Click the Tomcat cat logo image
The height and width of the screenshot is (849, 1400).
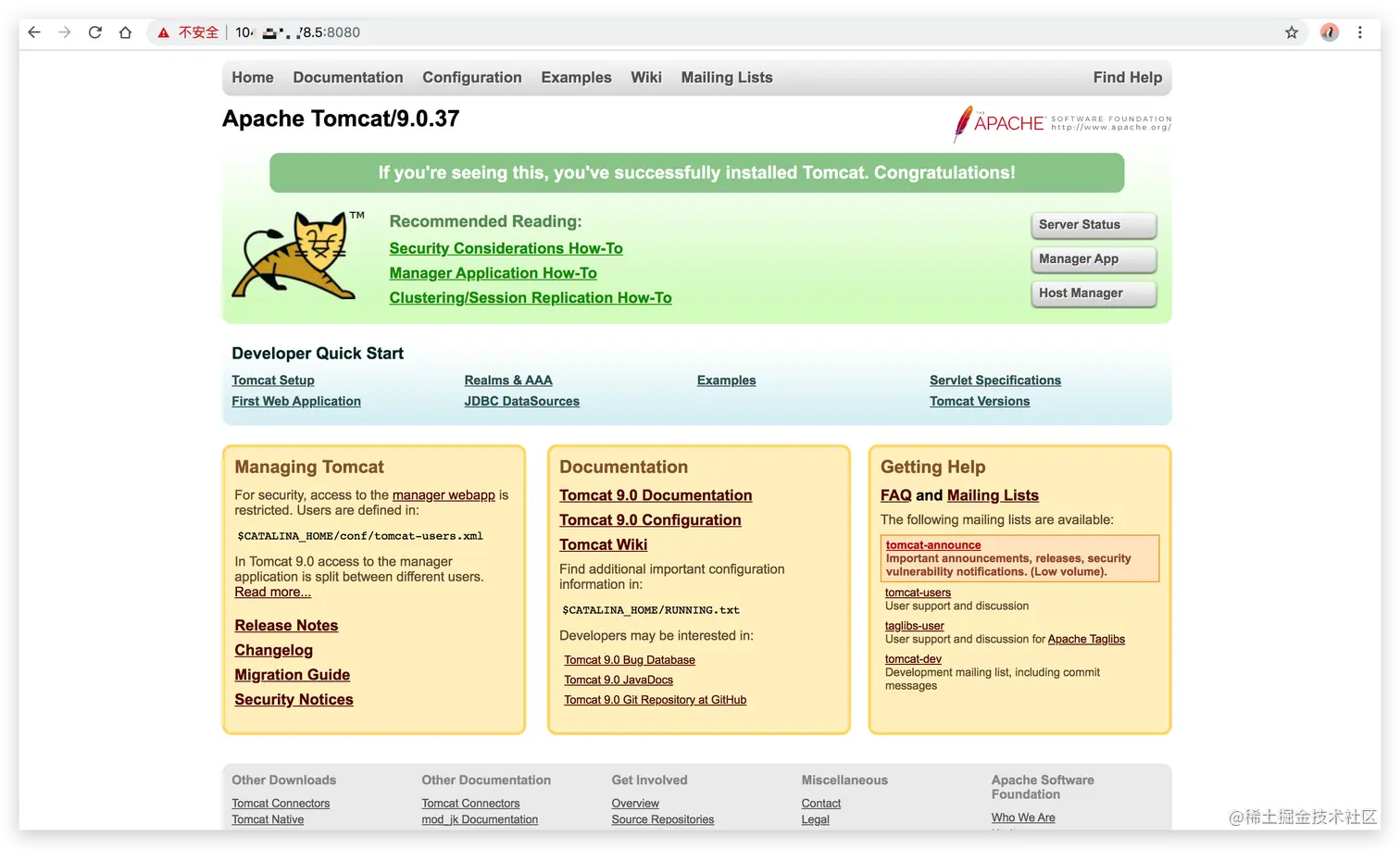coord(297,256)
